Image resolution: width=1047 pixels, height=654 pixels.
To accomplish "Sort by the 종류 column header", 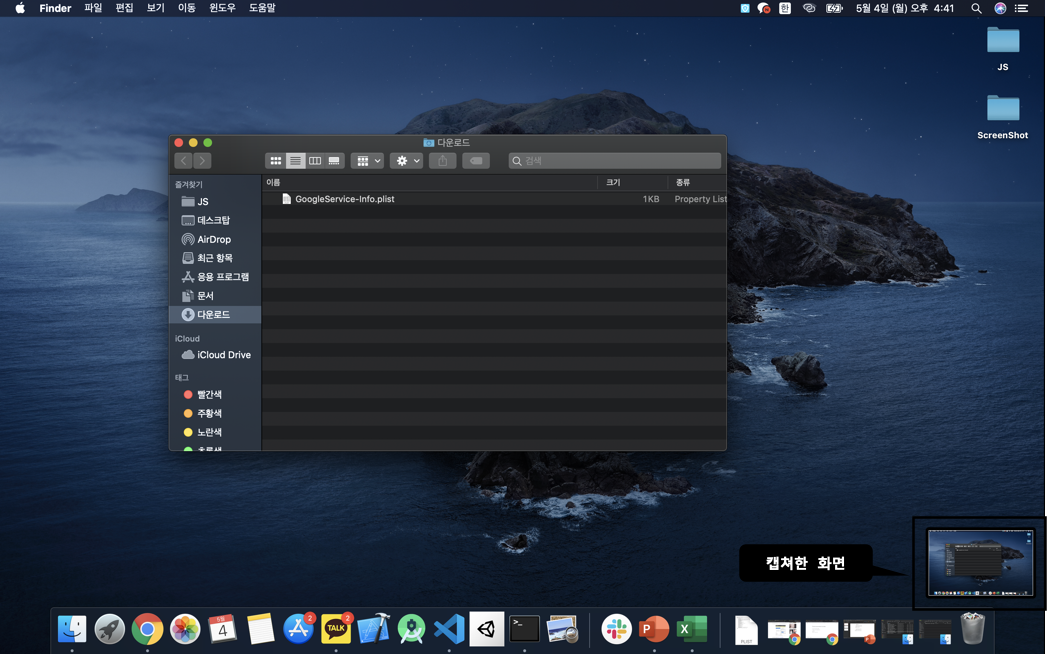I will point(697,182).
